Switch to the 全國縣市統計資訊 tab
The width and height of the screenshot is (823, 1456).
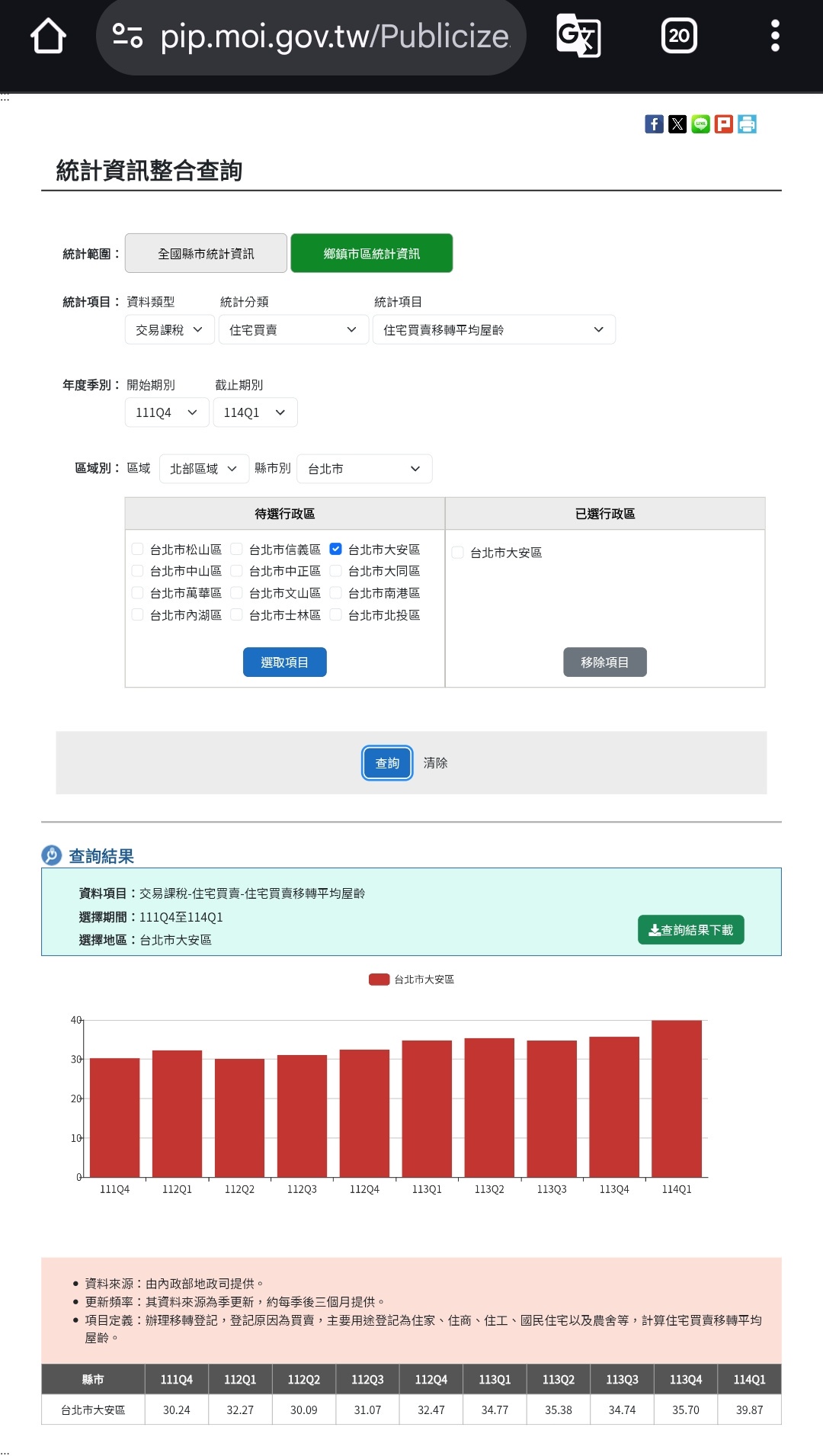coord(206,254)
